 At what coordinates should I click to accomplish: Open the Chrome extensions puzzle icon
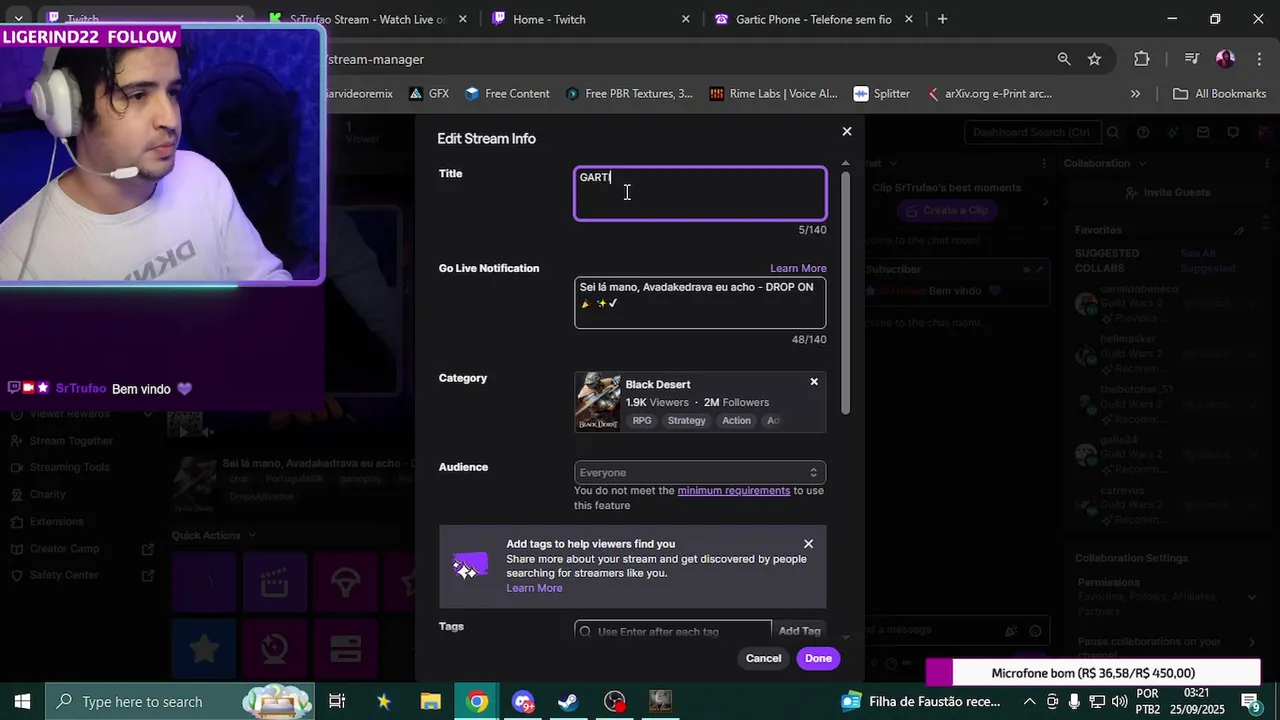click(x=1142, y=59)
